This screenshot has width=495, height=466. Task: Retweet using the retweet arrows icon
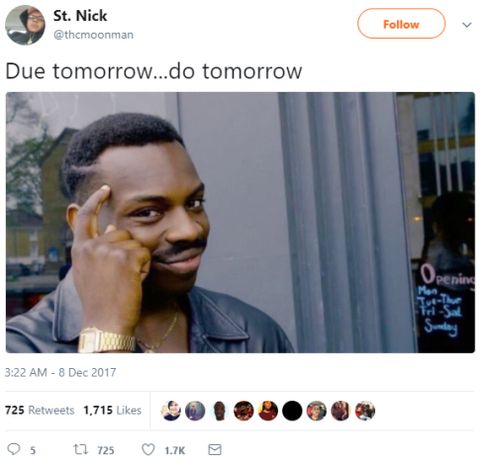[81, 449]
